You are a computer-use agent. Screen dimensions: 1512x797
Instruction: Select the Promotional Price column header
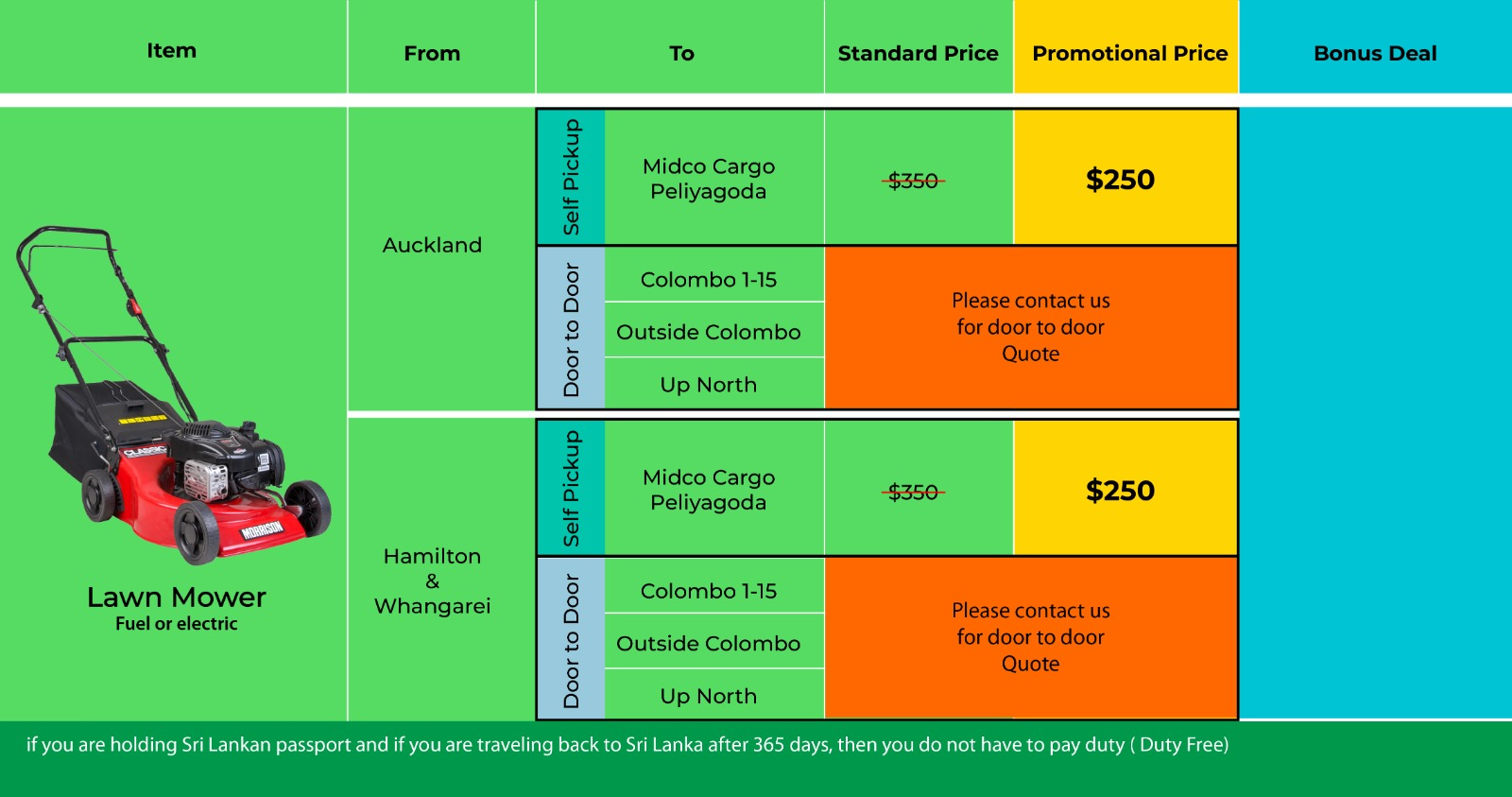pyautogui.click(x=1129, y=54)
